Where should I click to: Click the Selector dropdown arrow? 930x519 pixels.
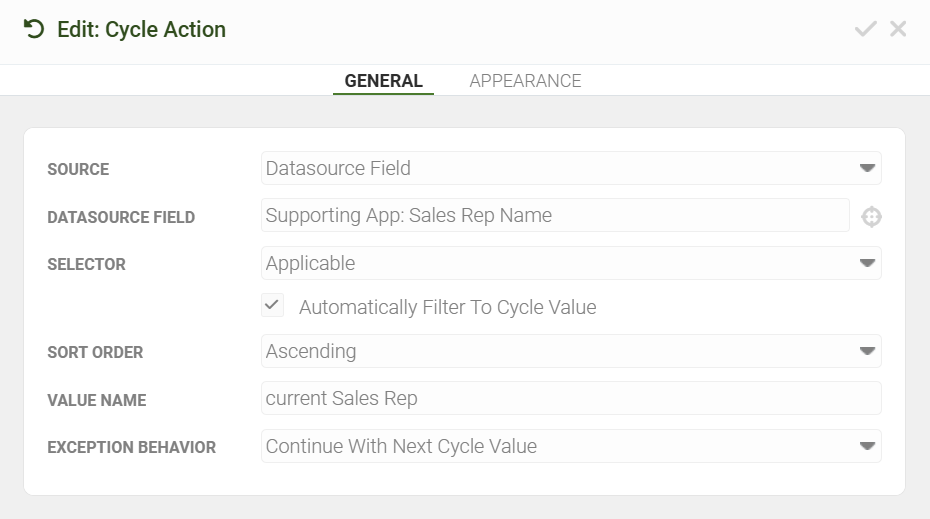tap(867, 264)
